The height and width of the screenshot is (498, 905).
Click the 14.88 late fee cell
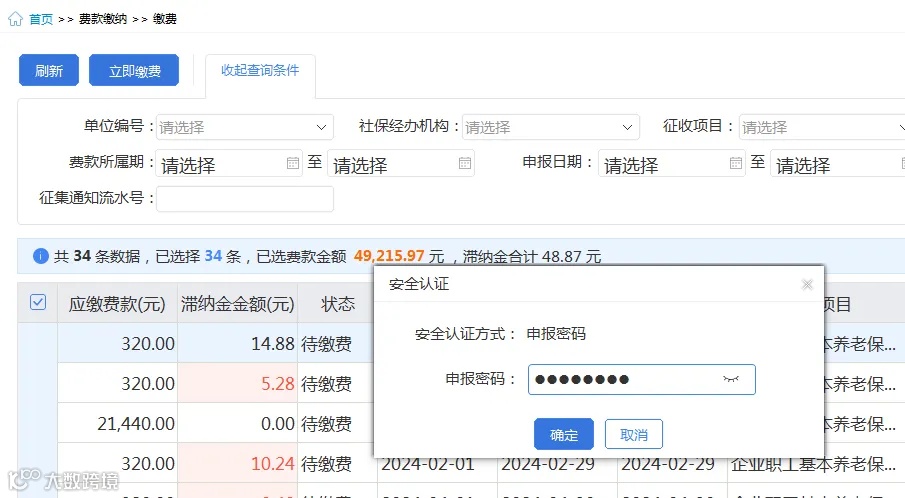pyautogui.click(x=238, y=343)
